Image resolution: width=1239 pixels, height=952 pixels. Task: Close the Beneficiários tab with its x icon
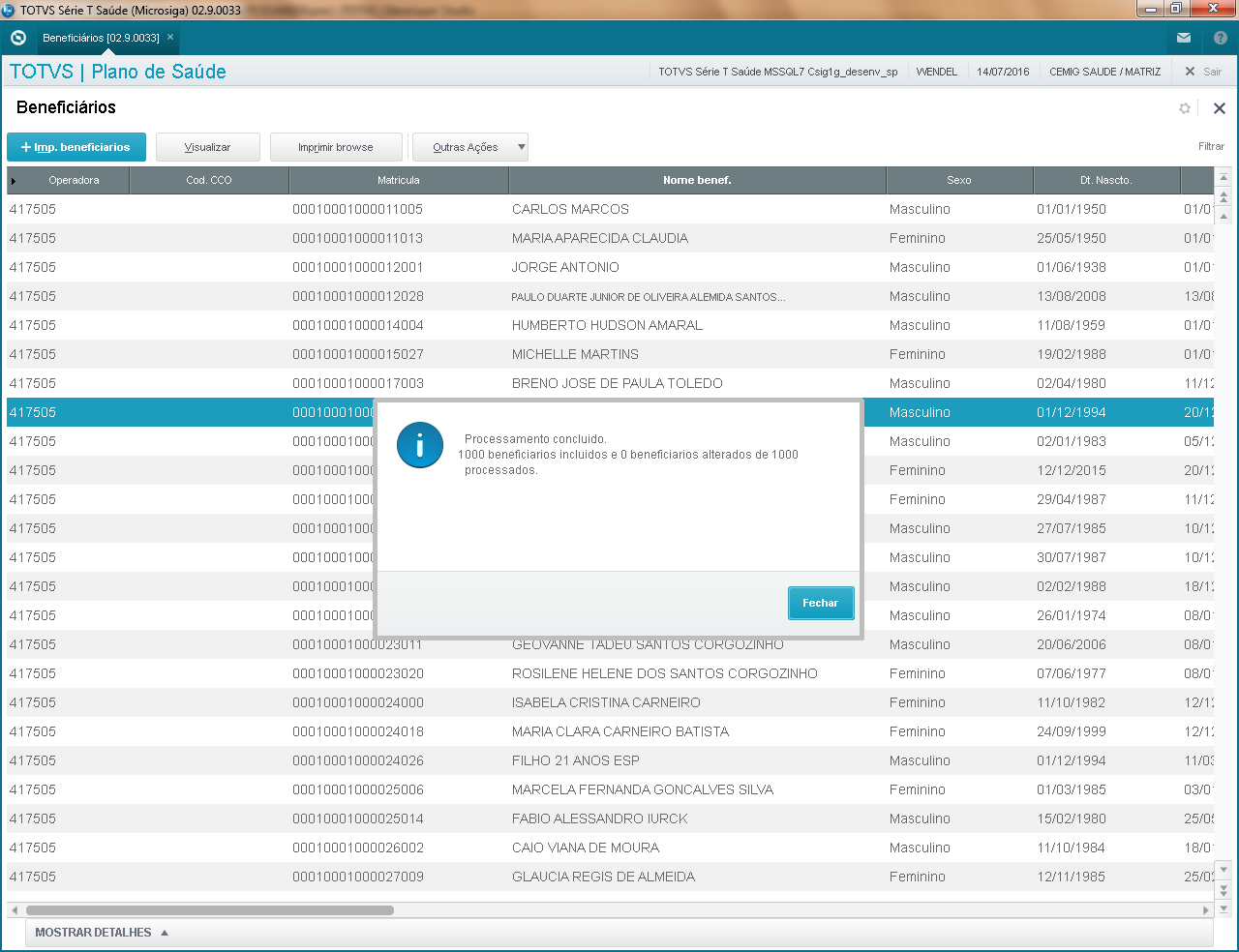click(170, 37)
